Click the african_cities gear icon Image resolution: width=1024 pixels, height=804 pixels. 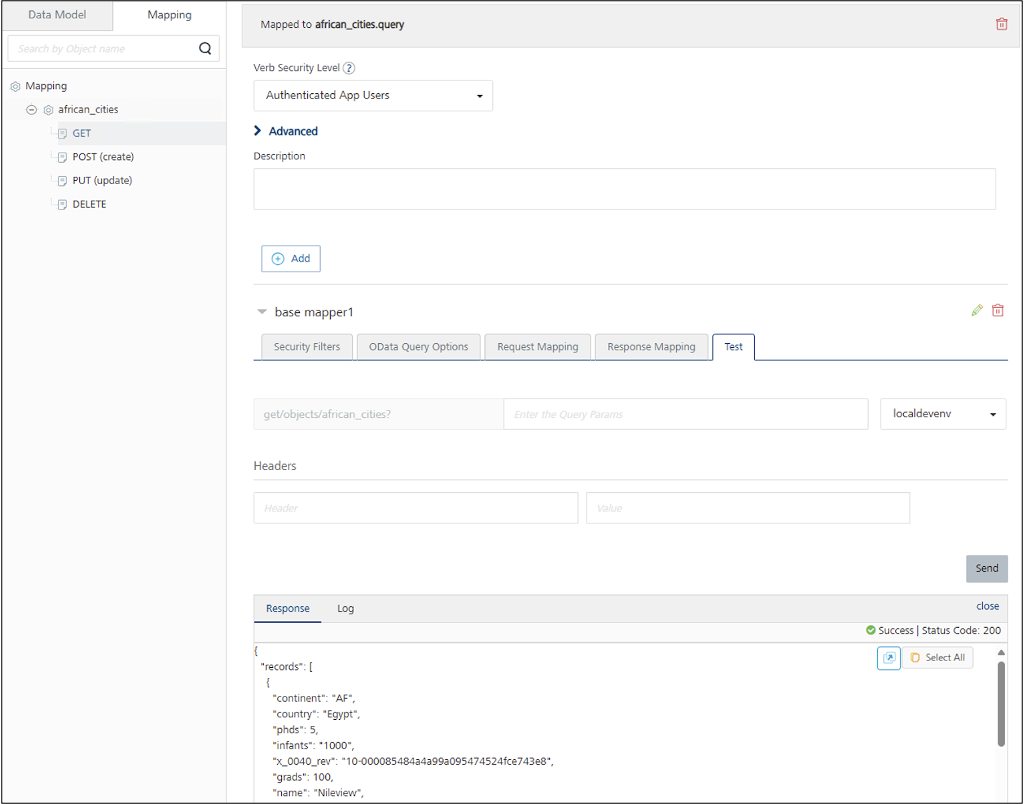coord(48,110)
